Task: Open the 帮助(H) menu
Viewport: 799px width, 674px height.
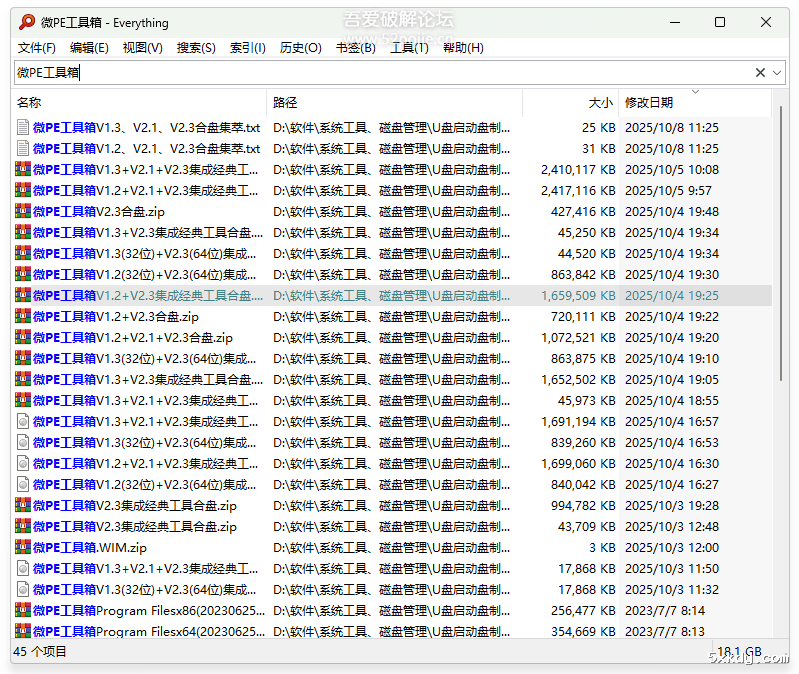Action: tap(463, 48)
